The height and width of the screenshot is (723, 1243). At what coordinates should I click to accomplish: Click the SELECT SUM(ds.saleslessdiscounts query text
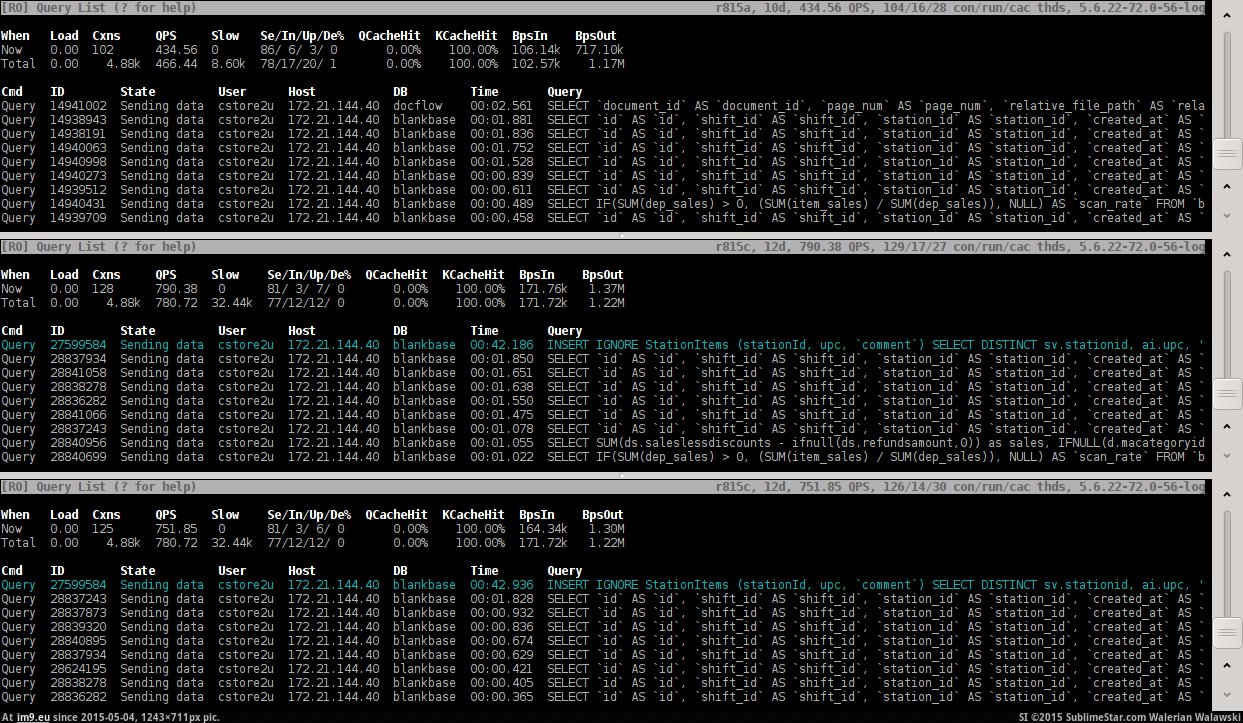(x=877, y=443)
